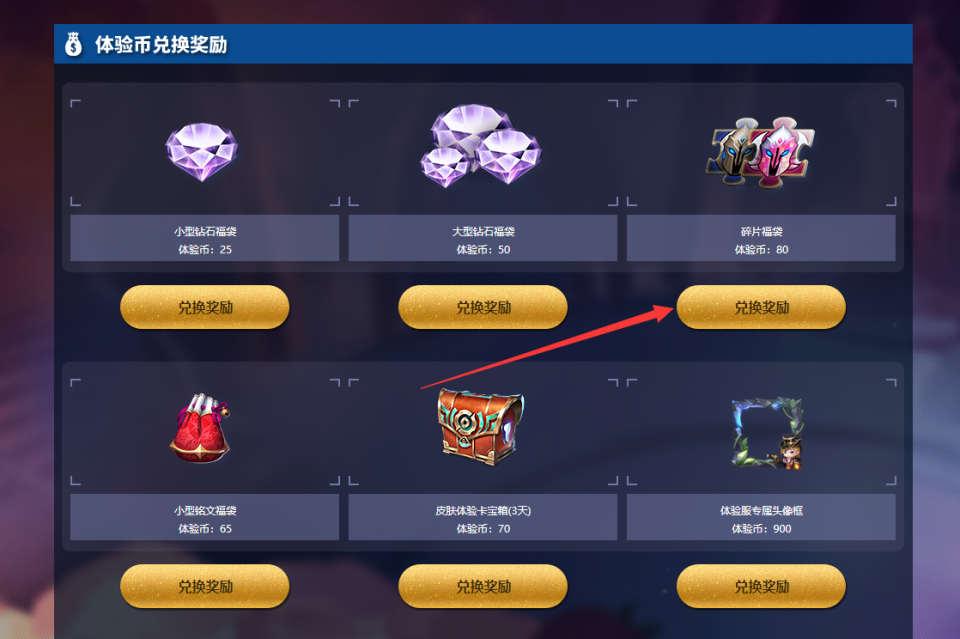Click the 大型钻石福袋 price label
Image resolution: width=960 pixels, height=639 pixels.
pos(483,250)
